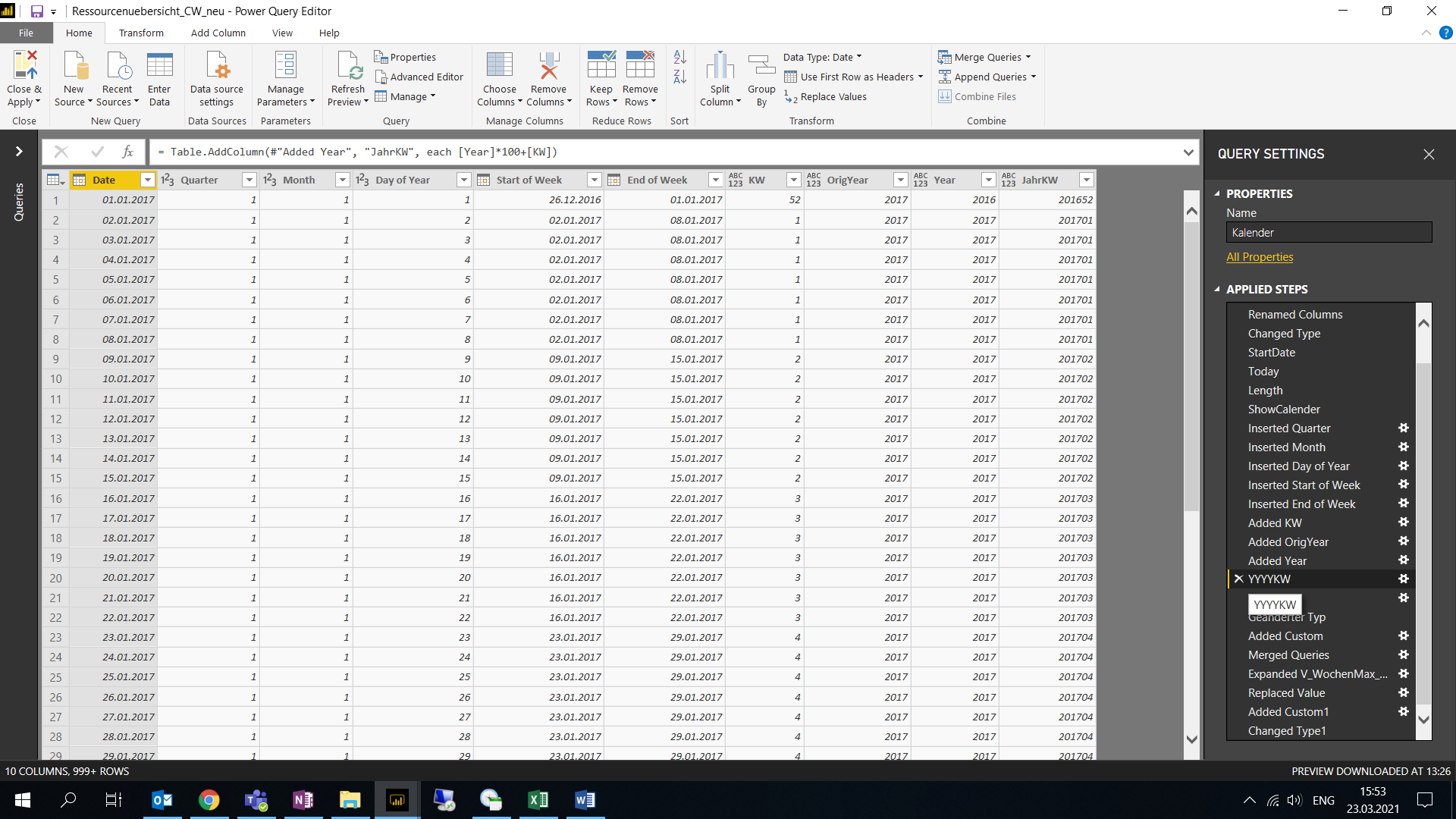Open Quarter column filter dropdown

coord(249,180)
